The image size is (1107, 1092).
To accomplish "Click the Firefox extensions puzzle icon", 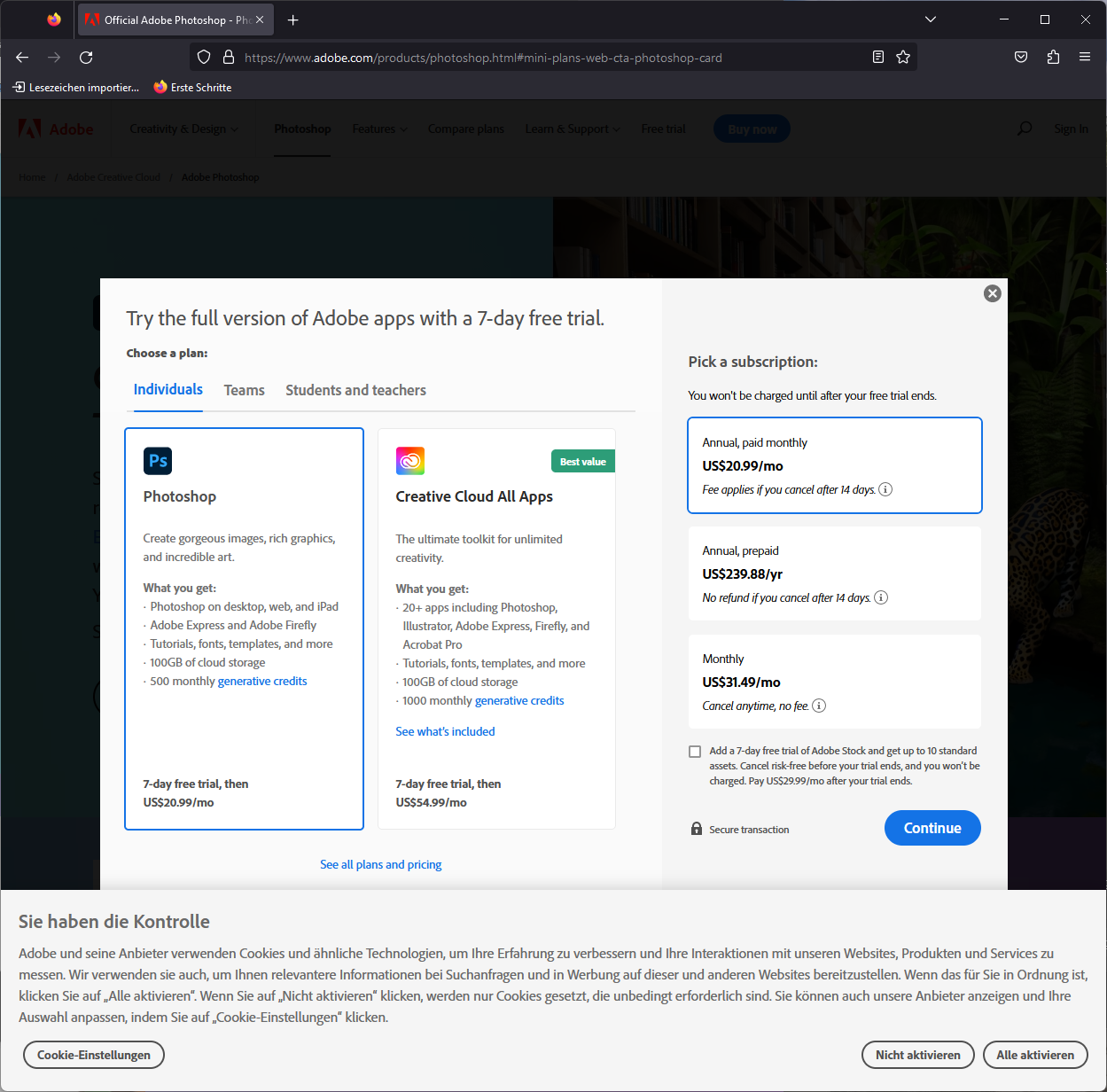I will (1052, 57).
